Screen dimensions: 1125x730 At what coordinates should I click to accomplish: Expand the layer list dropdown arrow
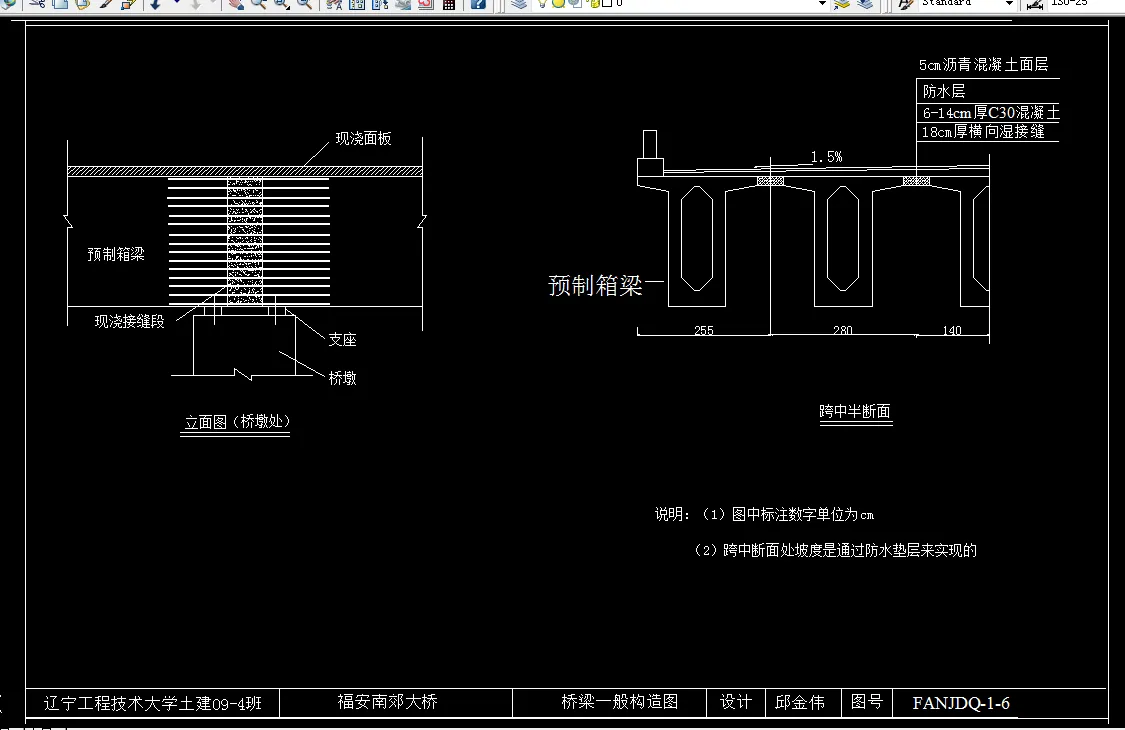coord(822,4)
